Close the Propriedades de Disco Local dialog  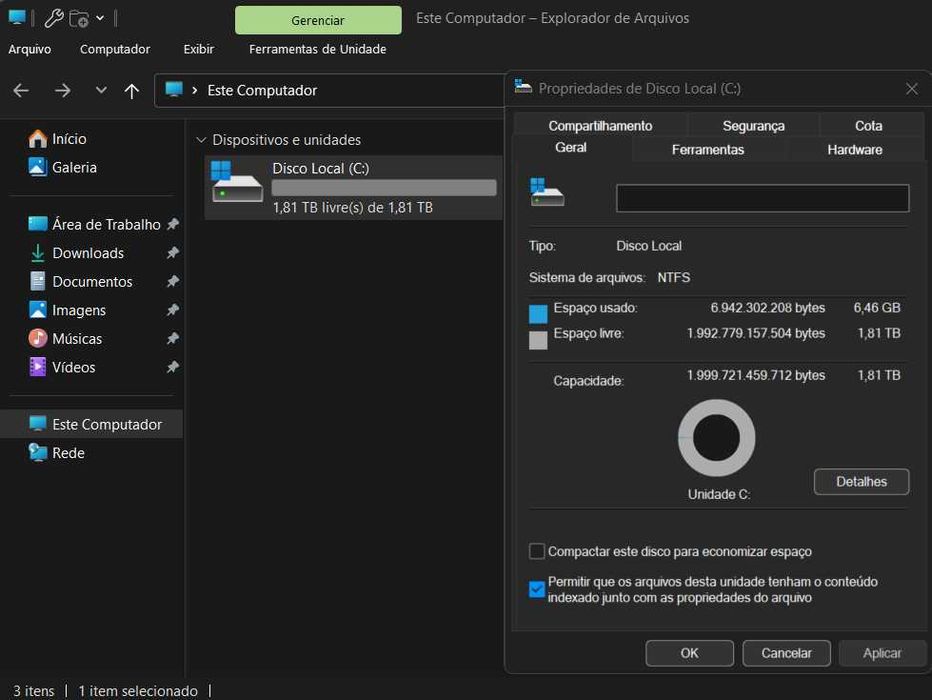pyautogui.click(x=912, y=89)
